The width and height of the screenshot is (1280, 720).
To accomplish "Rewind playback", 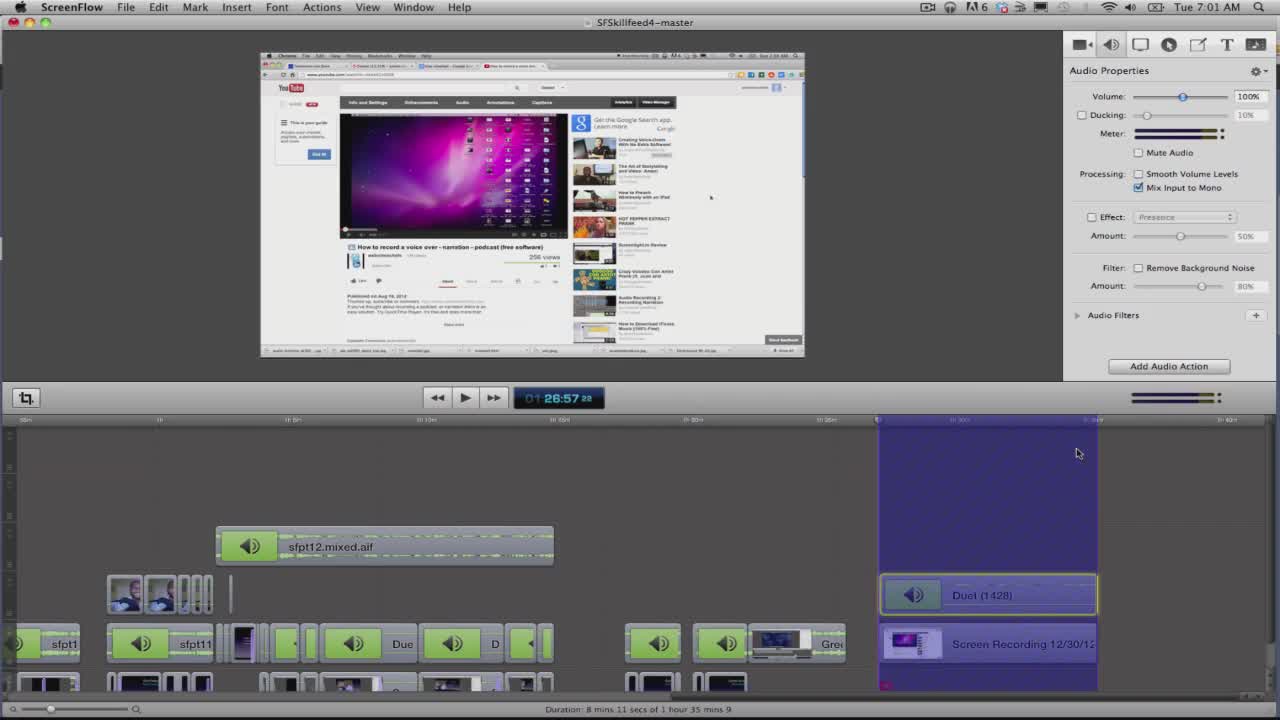I will click(x=437, y=398).
